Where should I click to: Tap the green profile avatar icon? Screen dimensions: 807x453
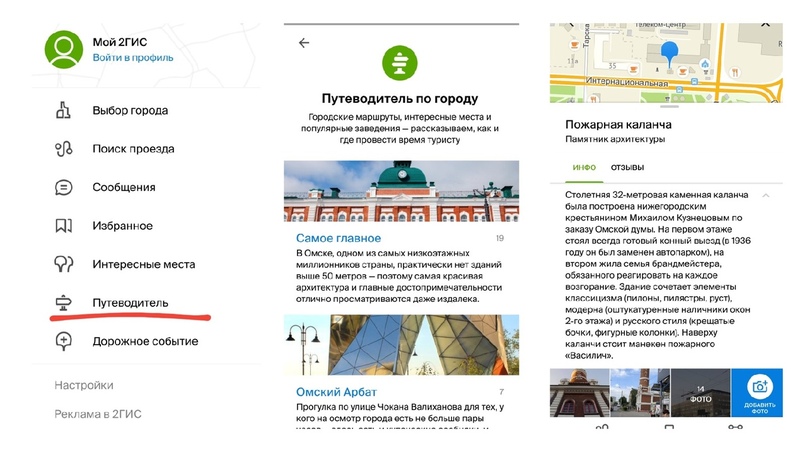coord(64,49)
